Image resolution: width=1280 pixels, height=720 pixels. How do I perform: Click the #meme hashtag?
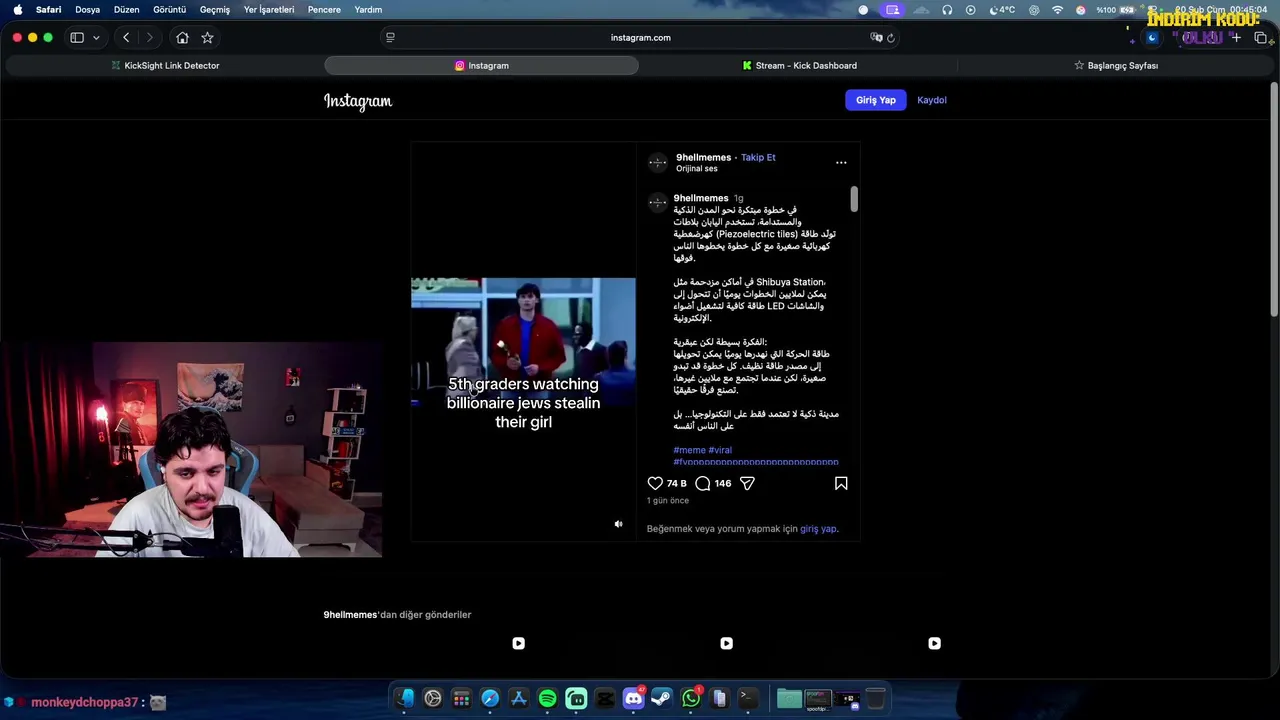click(689, 450)
